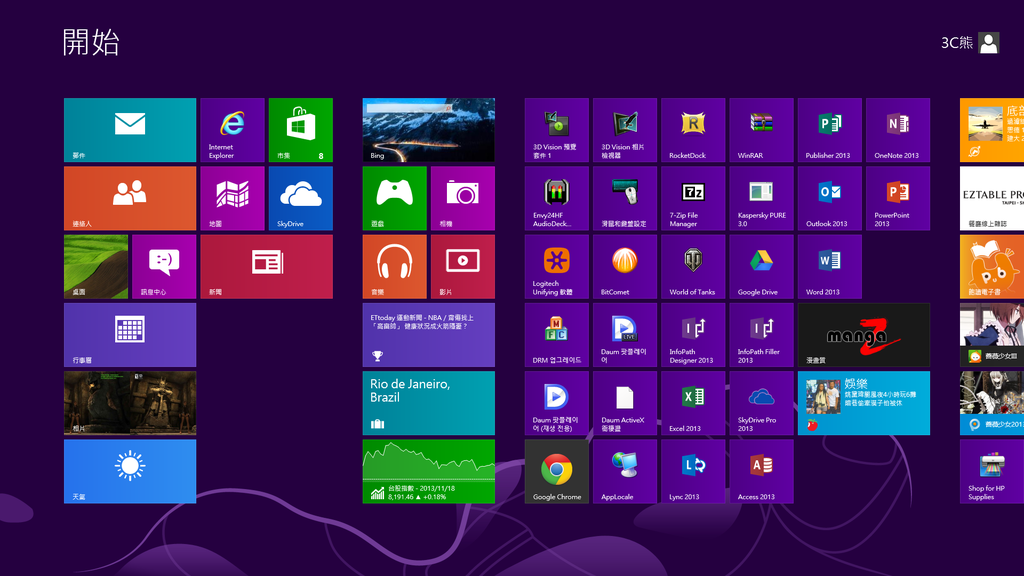Open Lync 2013
The height and width of the screenshot is (576, 1024).
point(693,472)
